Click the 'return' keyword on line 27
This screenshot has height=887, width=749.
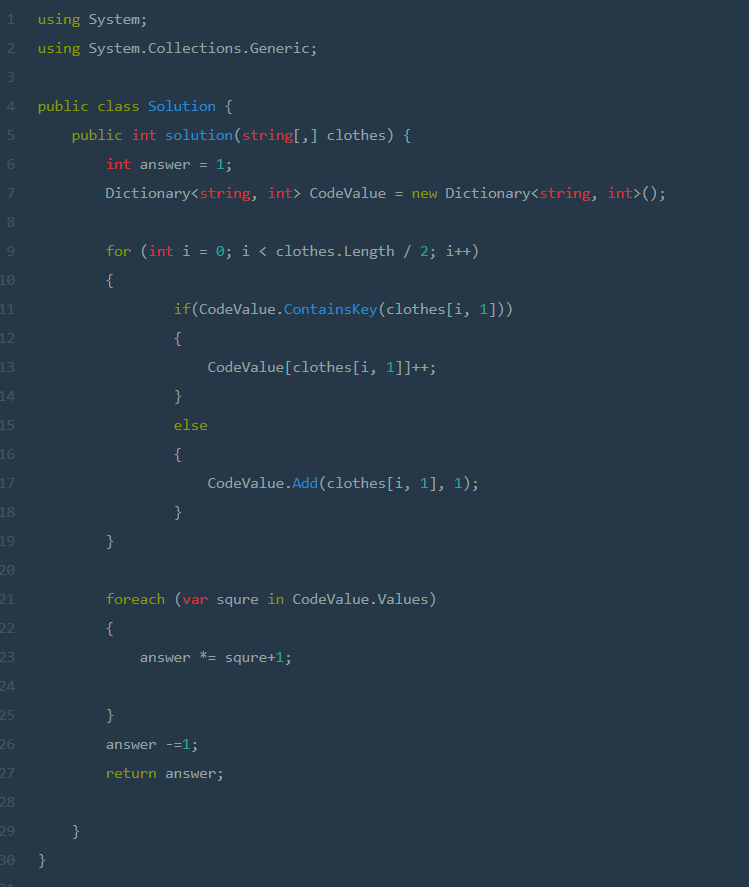point(131,773)
